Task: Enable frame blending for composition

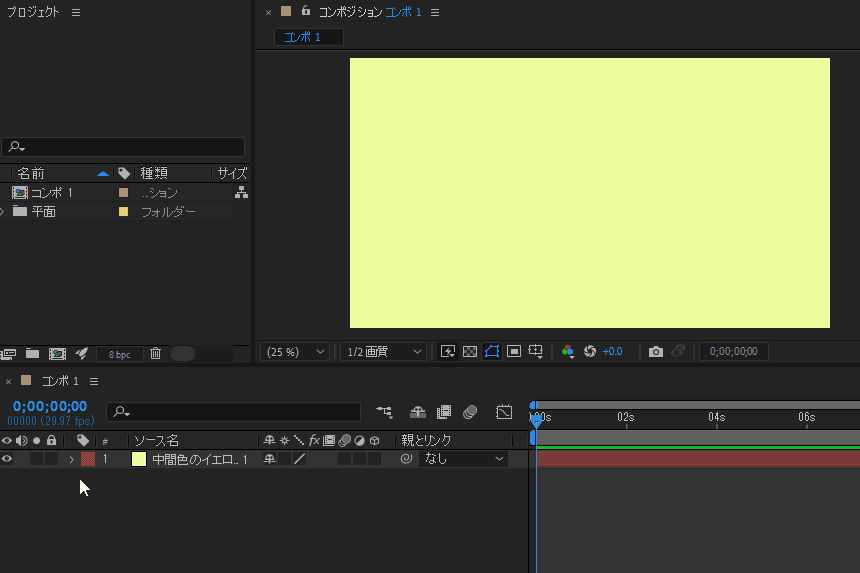Action: tap(444, 412)
